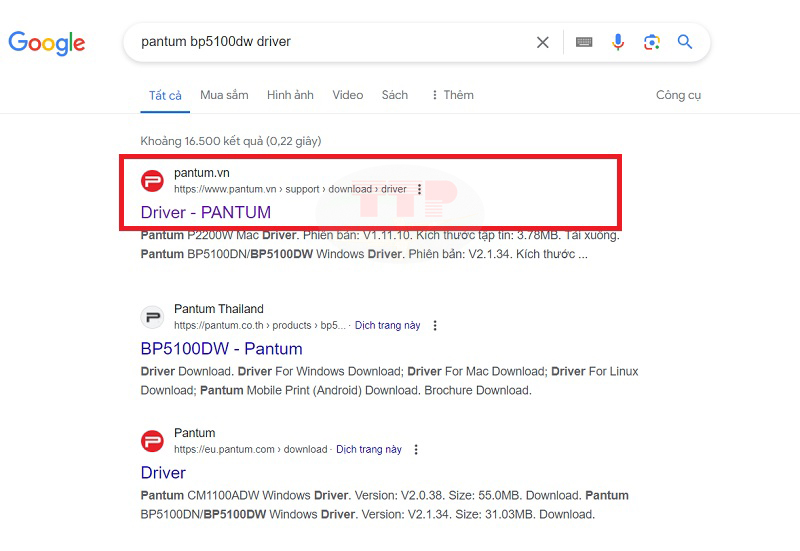
Task: Click the Google logo
Action: click(47, 43)
